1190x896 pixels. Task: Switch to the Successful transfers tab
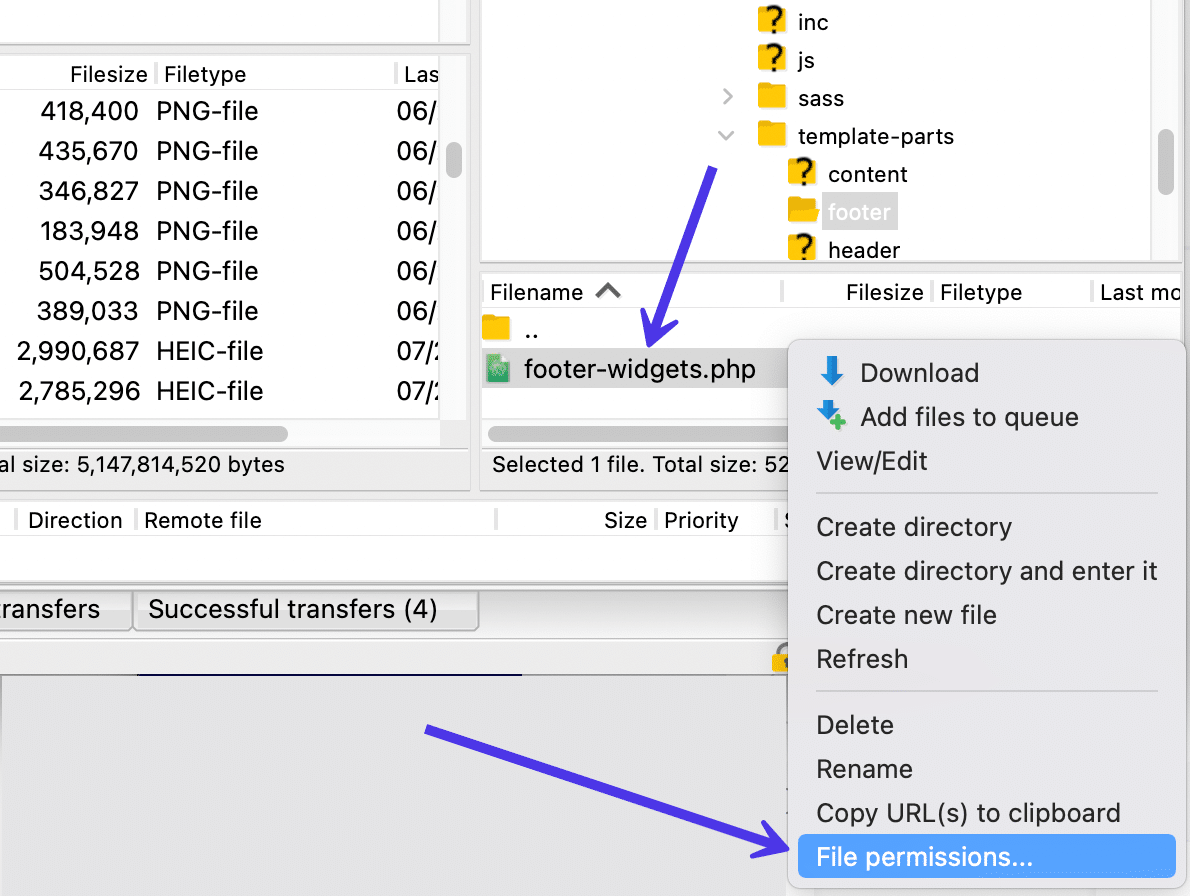click(305, 609)
